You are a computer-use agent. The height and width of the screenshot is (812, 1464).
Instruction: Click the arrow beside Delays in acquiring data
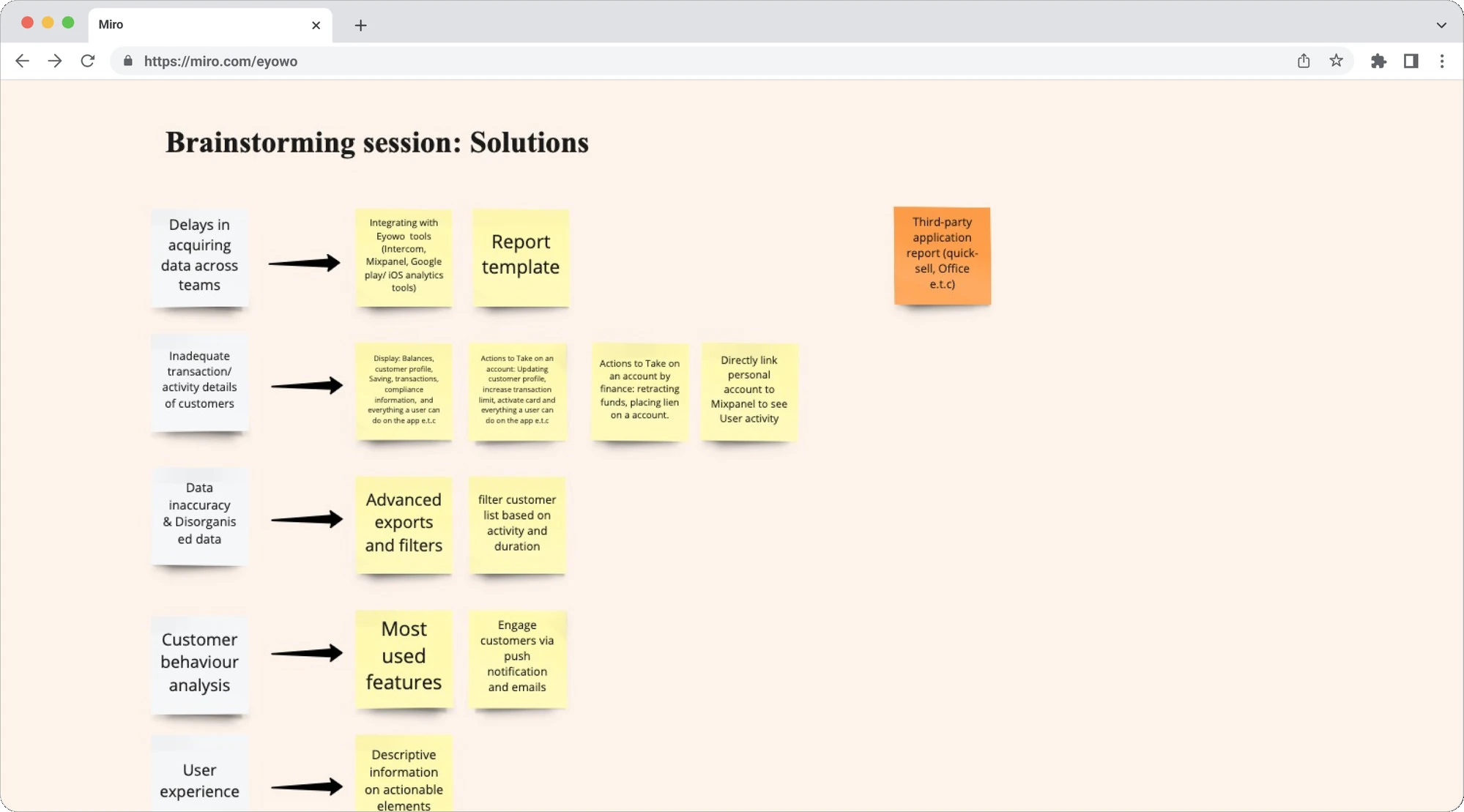pyautogui.click(x=304, y=263)
